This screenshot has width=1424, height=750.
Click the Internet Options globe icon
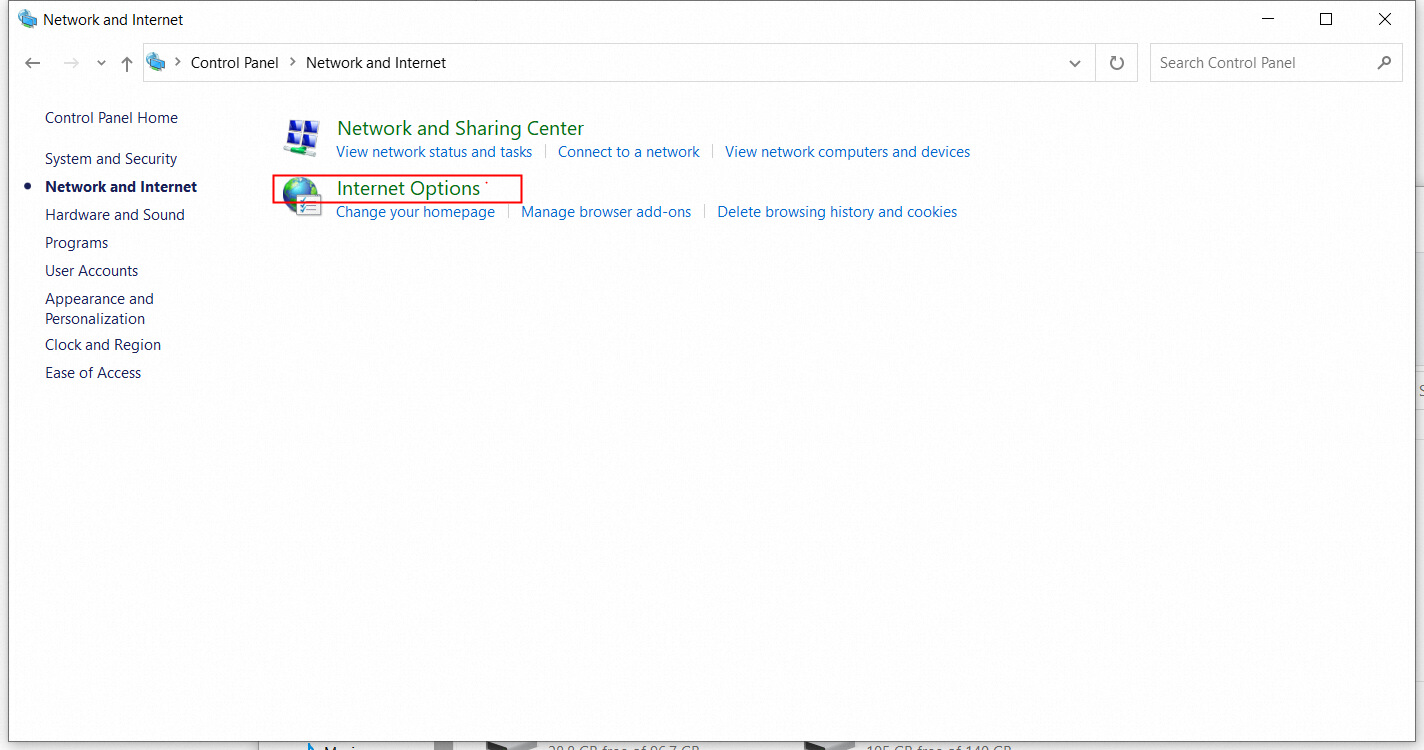pos(301,197)
